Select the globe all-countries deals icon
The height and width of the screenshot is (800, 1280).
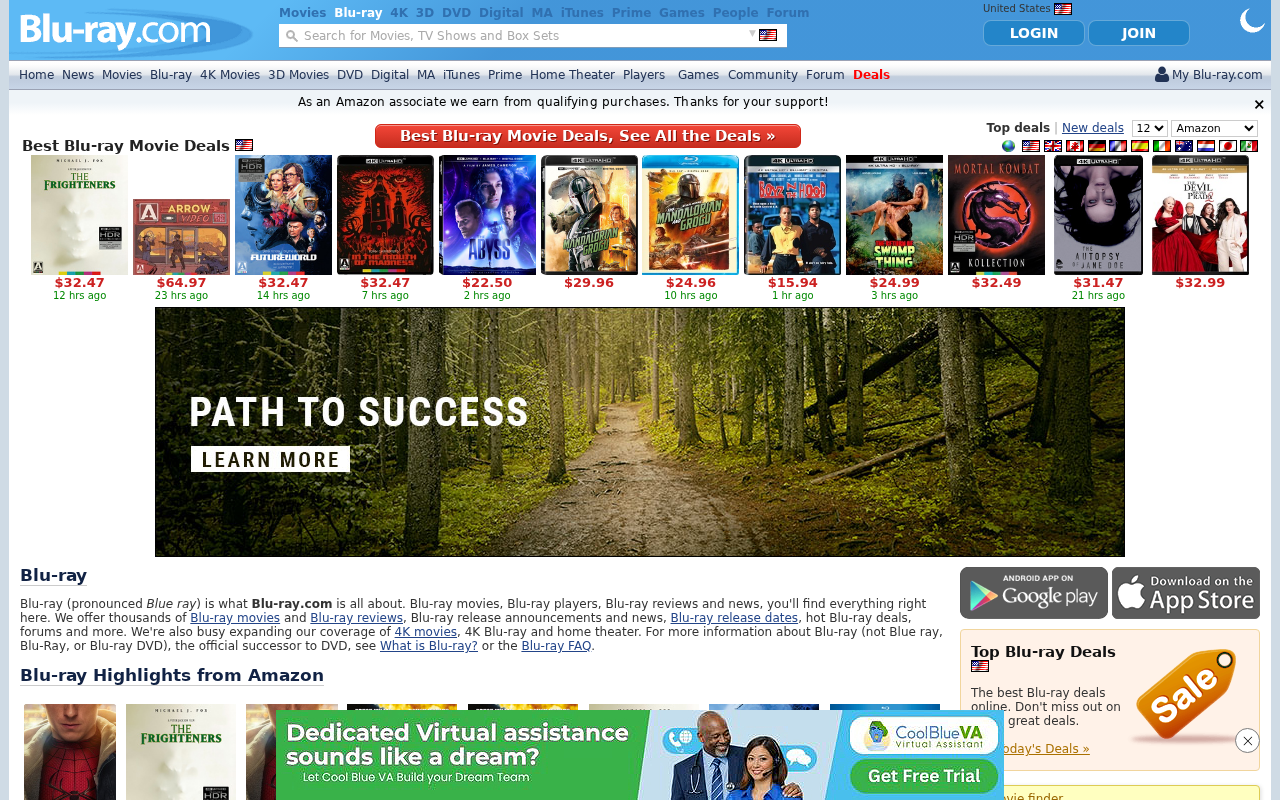click(x=1008, y=146)
